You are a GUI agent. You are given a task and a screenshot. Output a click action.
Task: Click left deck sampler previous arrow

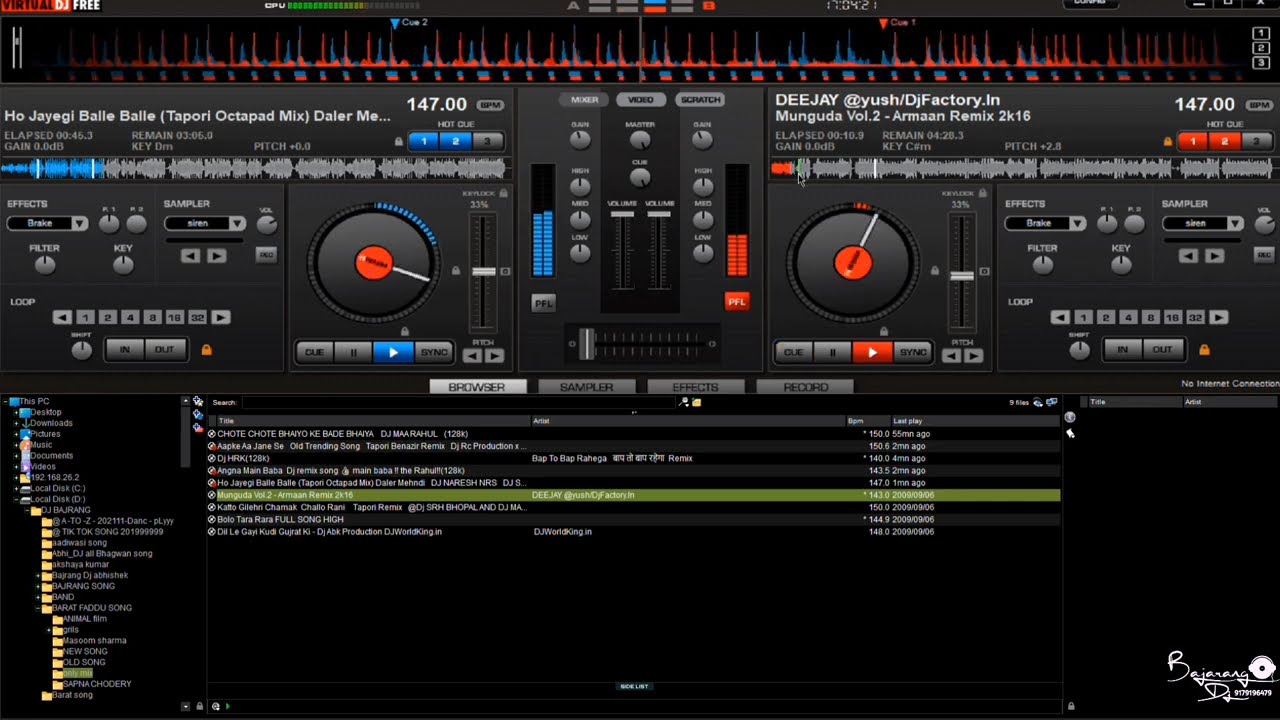pyautogui.click(x=191, y=256)
